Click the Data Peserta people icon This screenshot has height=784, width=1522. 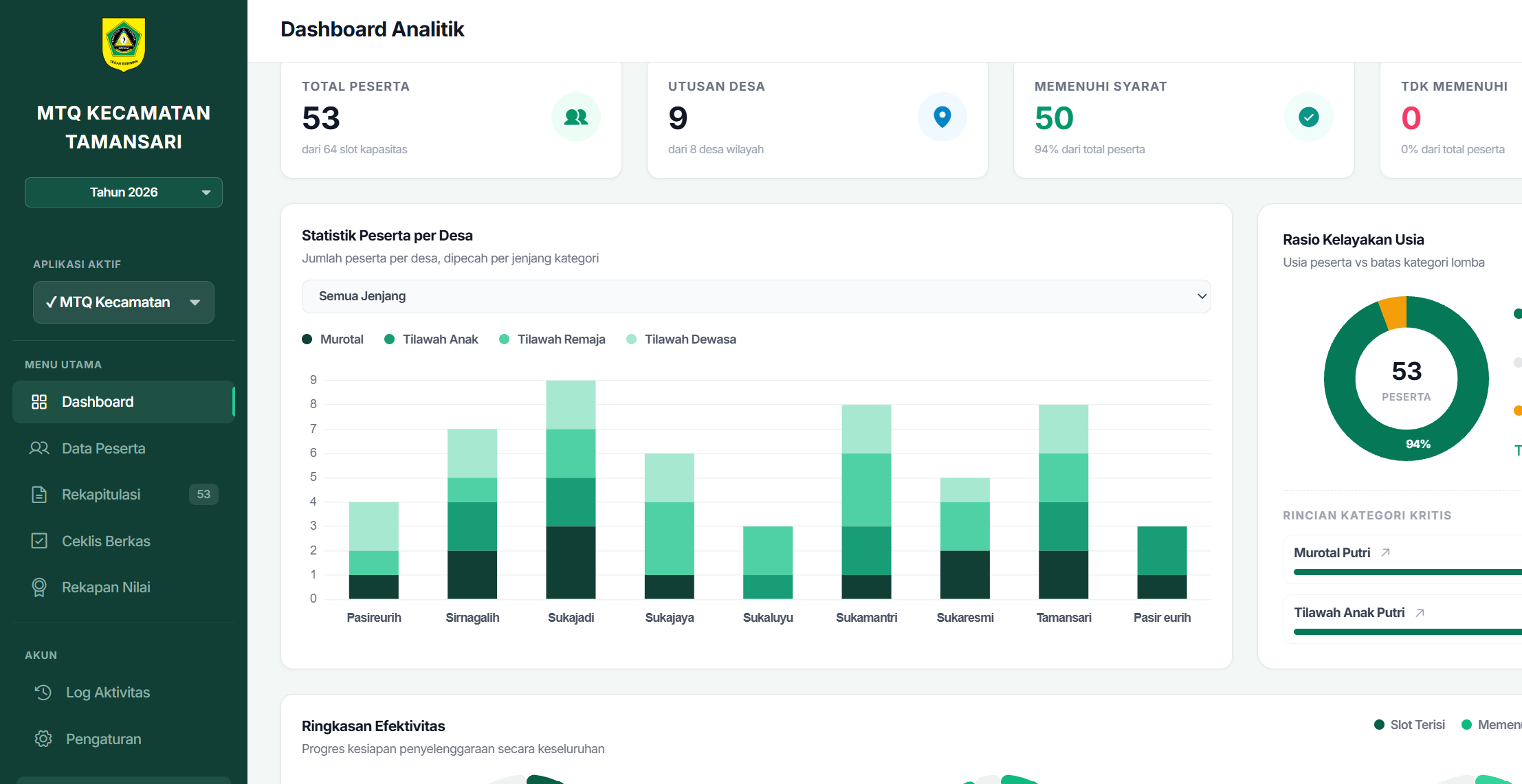pos(39,448)
